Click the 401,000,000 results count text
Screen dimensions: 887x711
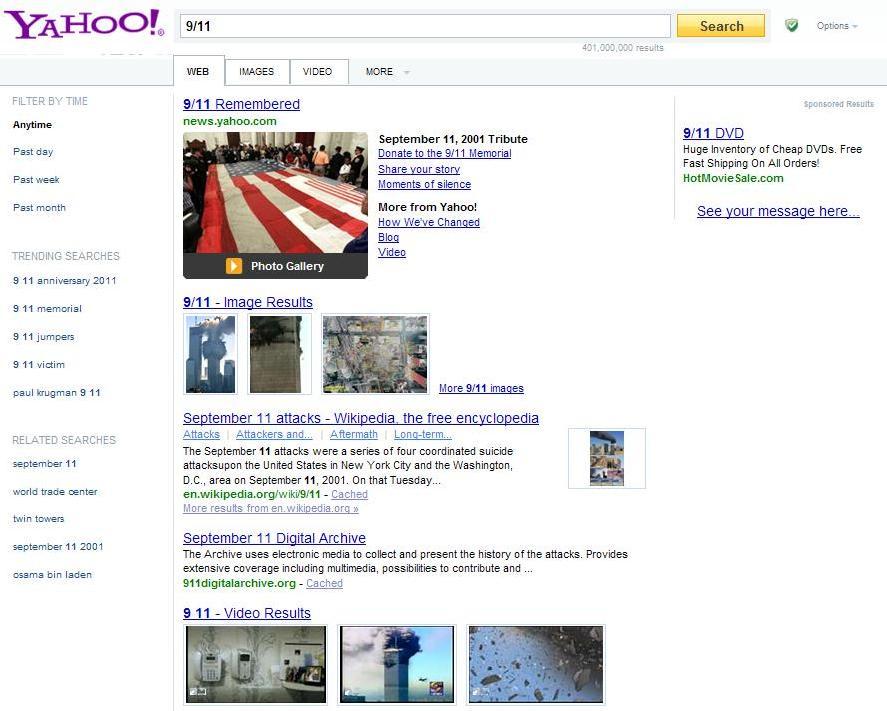click(622, 48)
